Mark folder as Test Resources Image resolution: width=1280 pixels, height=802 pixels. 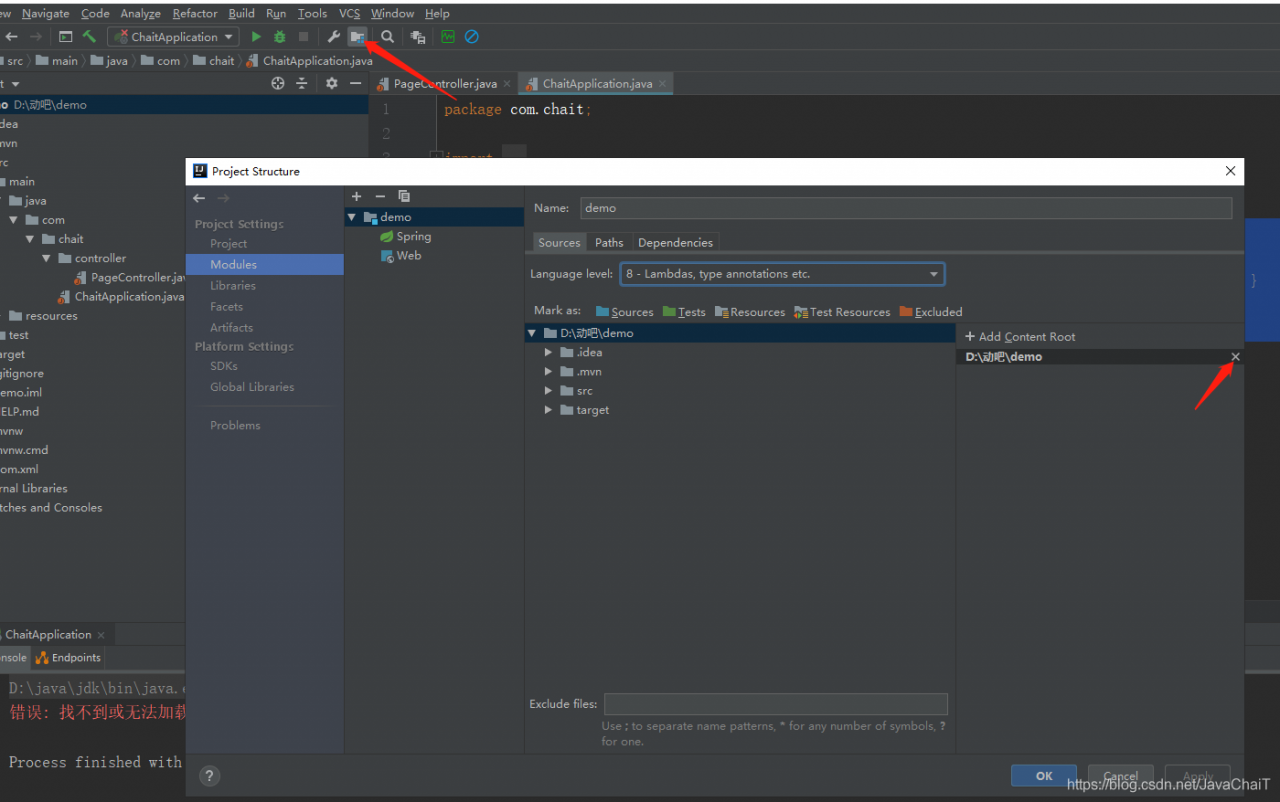tap(842, 312)
